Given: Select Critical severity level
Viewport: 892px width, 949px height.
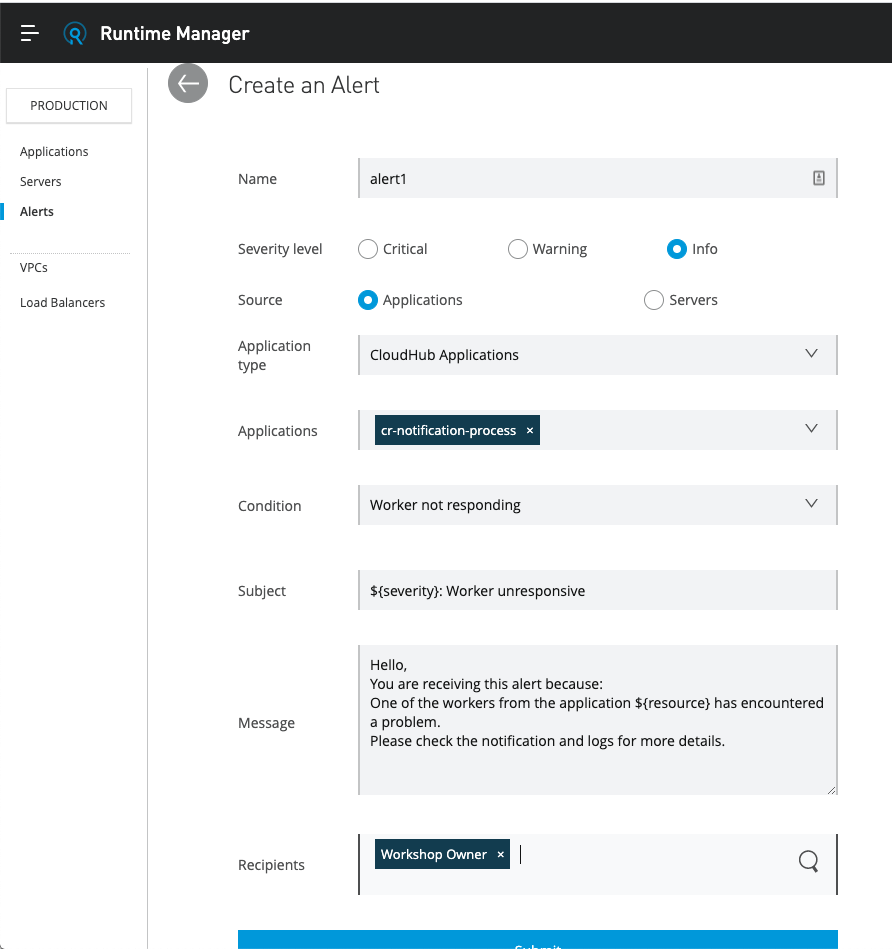Looking at the screenshot, I should coord(368,249).
